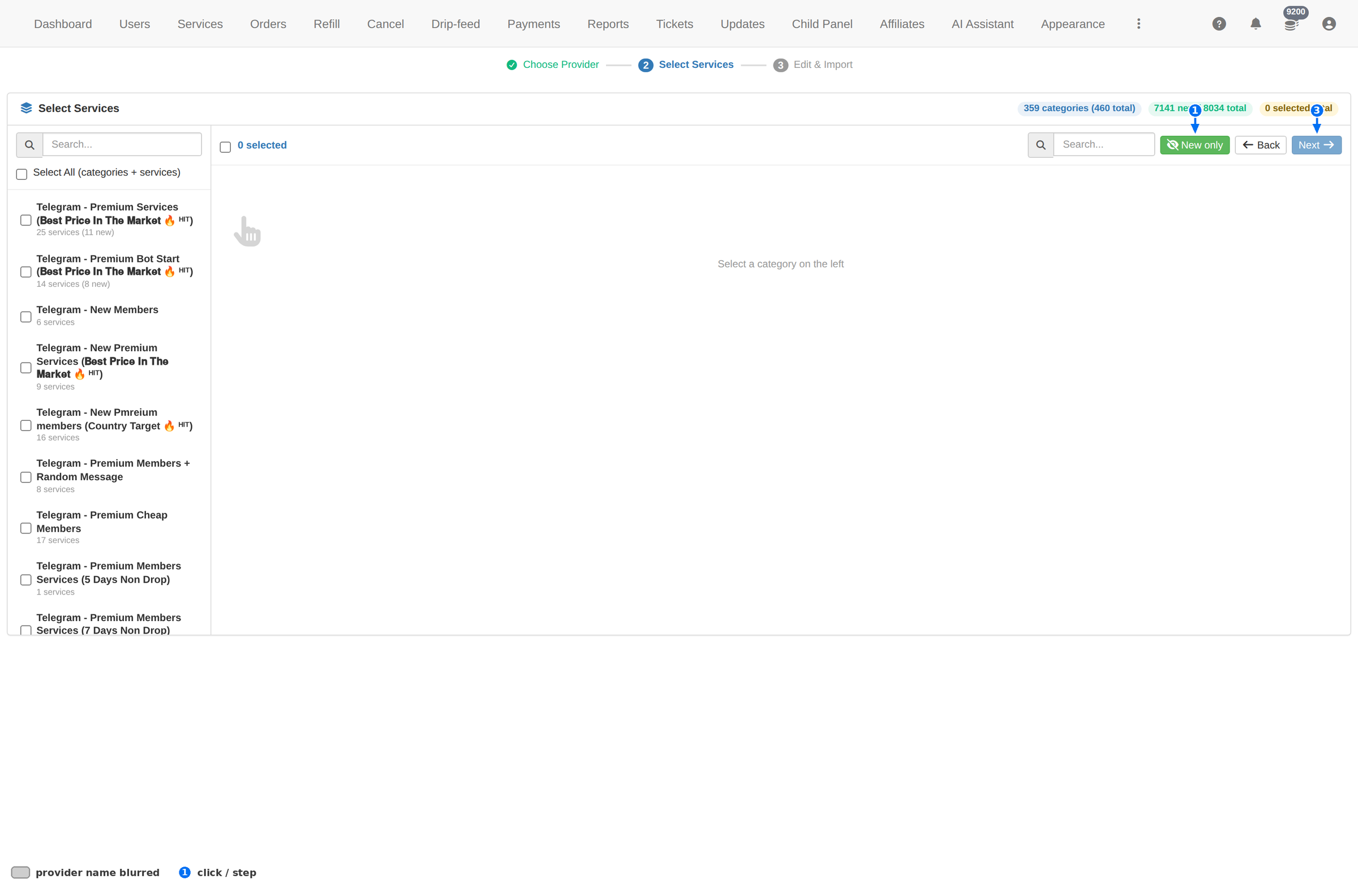
Task: Check Premium Members + Random Message box
Action: (x=25, y=477)
